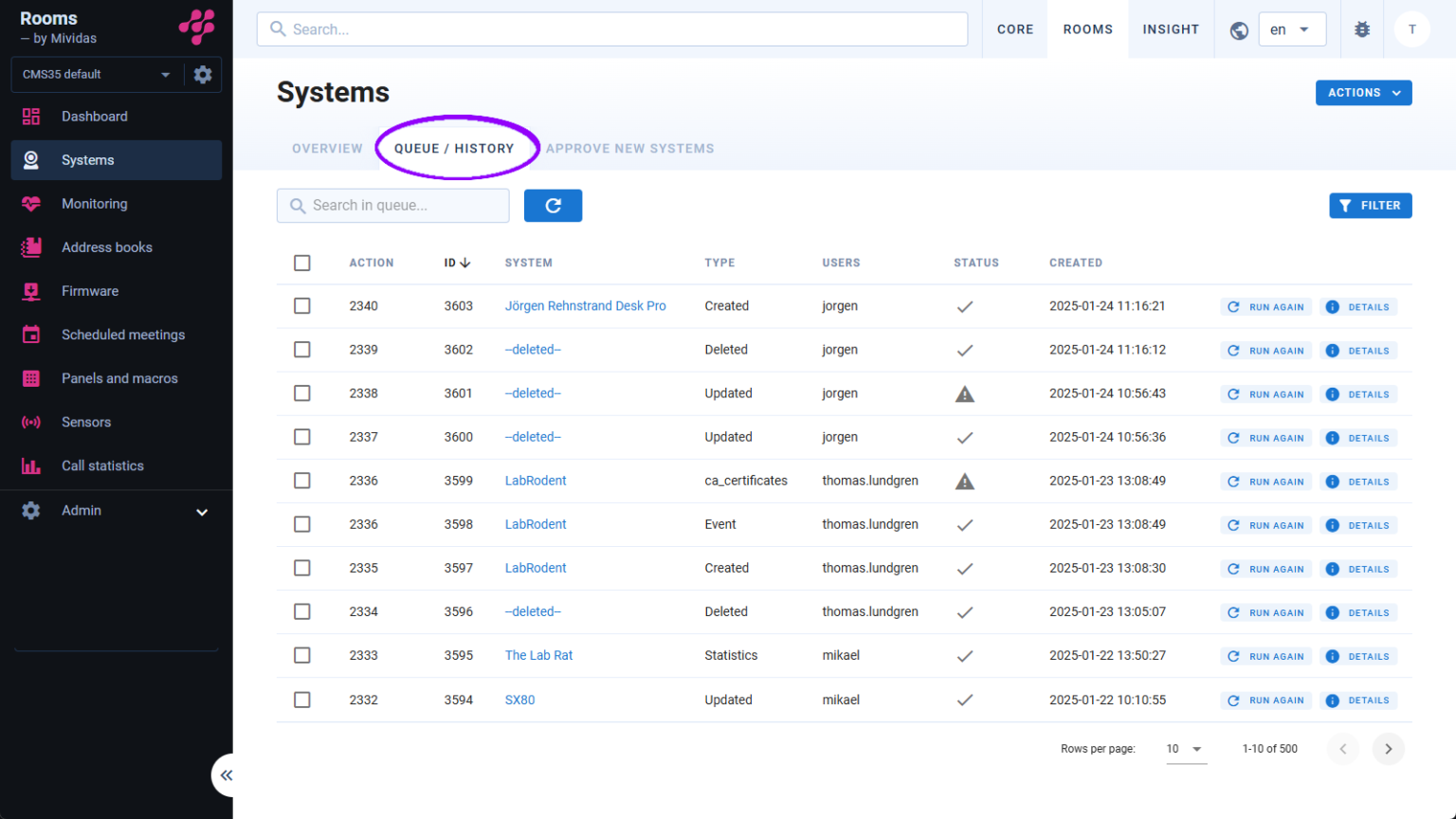Click the gear icon beside CMS35 default
This screenshot has height=819, width=1456.
[x=203, y=74]
